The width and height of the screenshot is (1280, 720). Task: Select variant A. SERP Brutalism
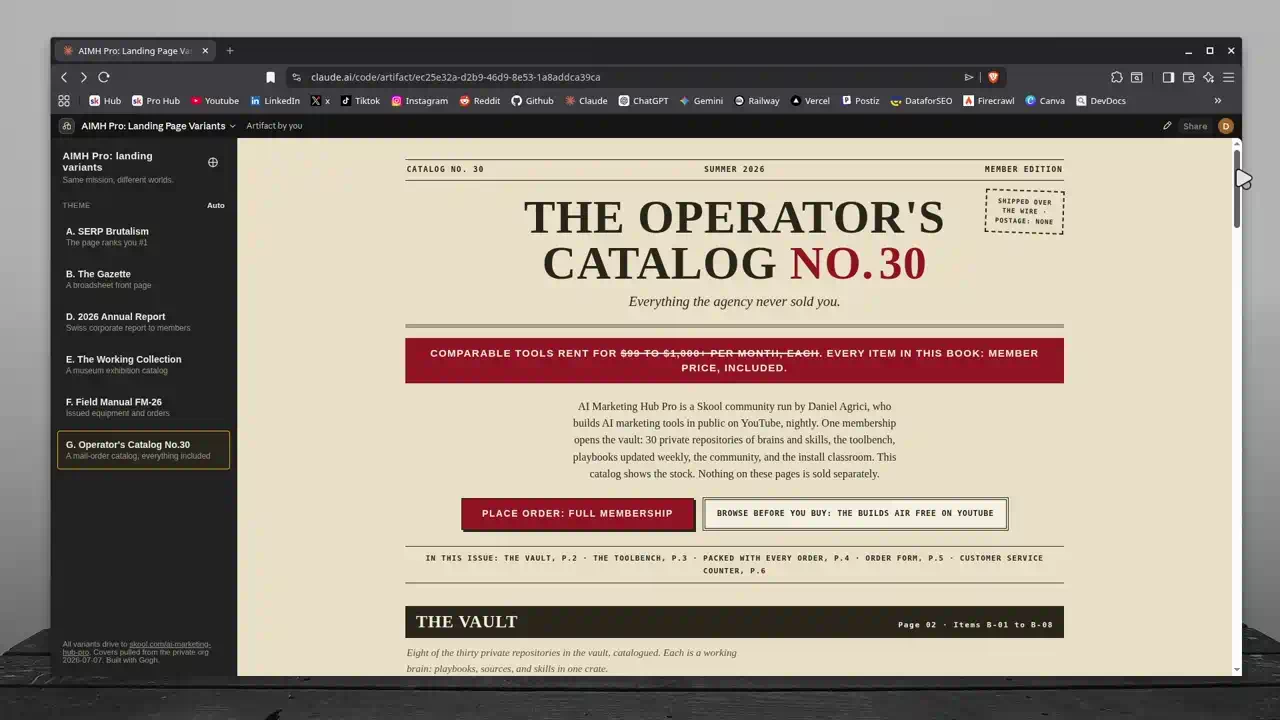[x=143, y=236]
